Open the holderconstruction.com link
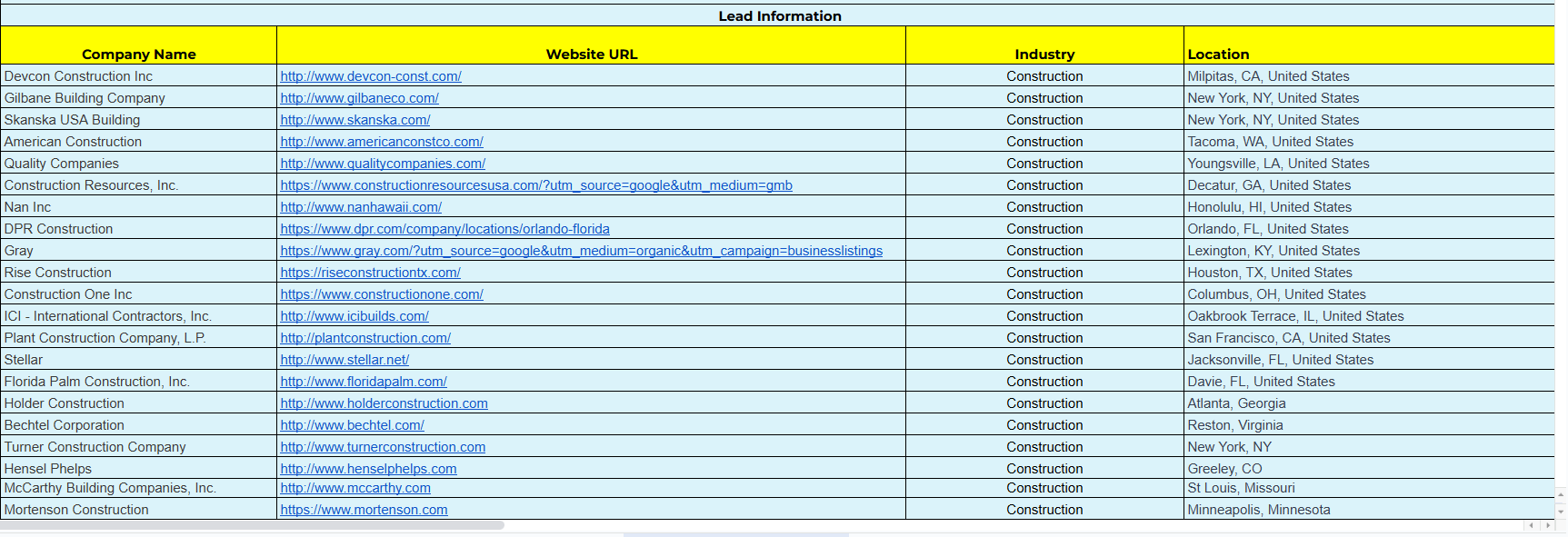Screen dimensions: 1568x537 pos(384,403)
